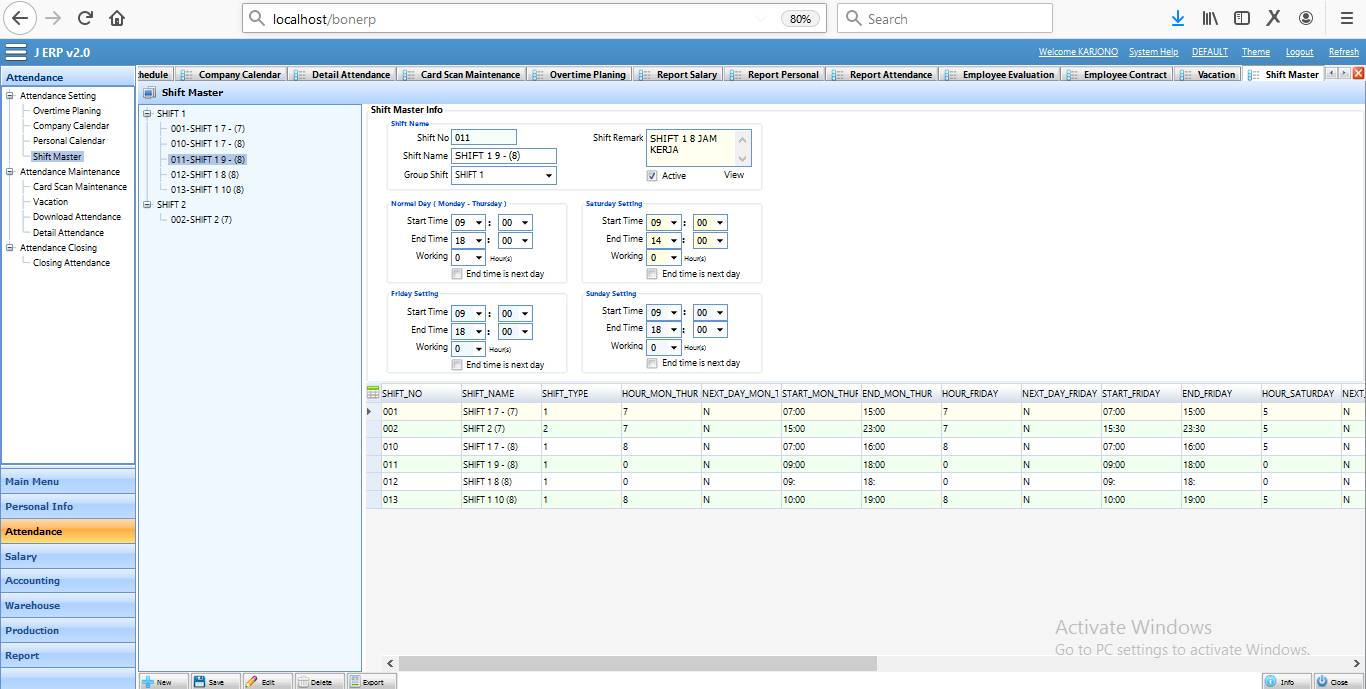This screenshot has width=1366, height=689.
Task: Click the Export toolbar icon
Action: (355, 682)
